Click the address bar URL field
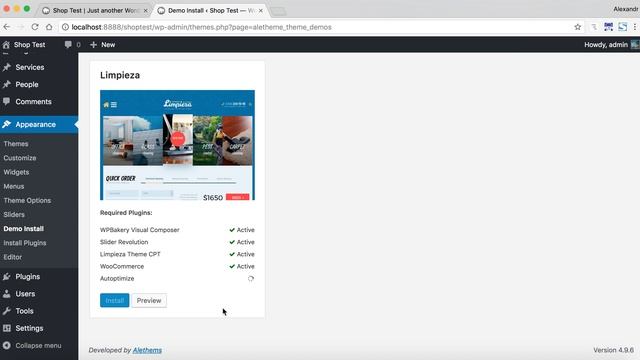 coord(318,27)
